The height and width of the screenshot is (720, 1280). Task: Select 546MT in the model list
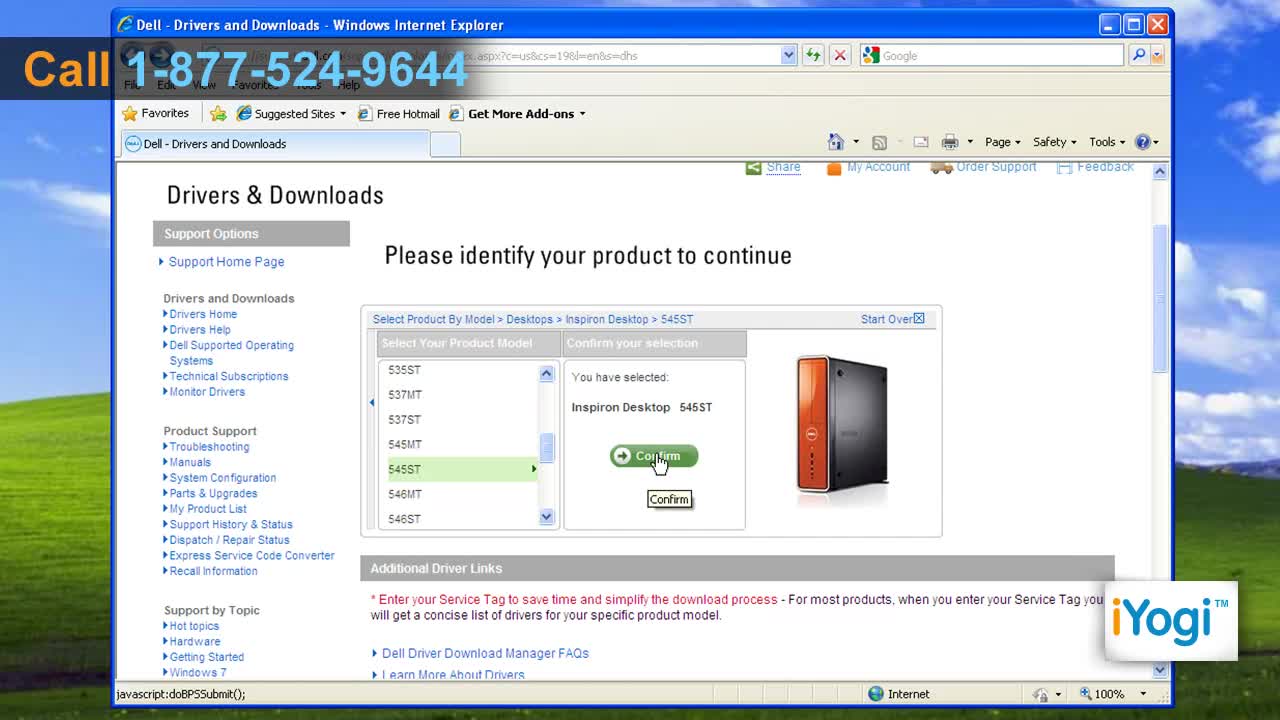tap(405, 494)
